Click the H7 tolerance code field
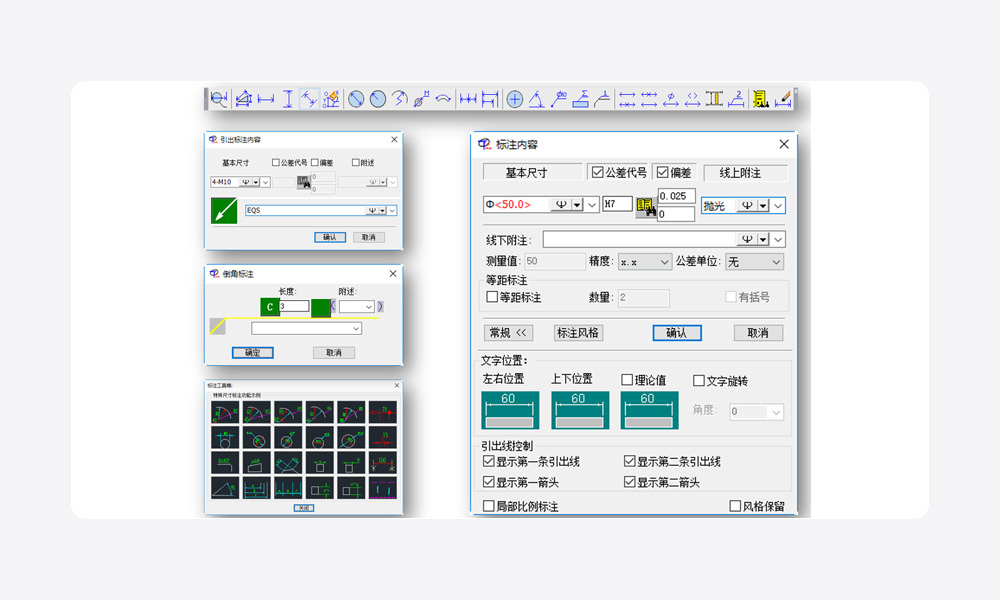This screenshot has height=600, width=1000. coord(617,204)
